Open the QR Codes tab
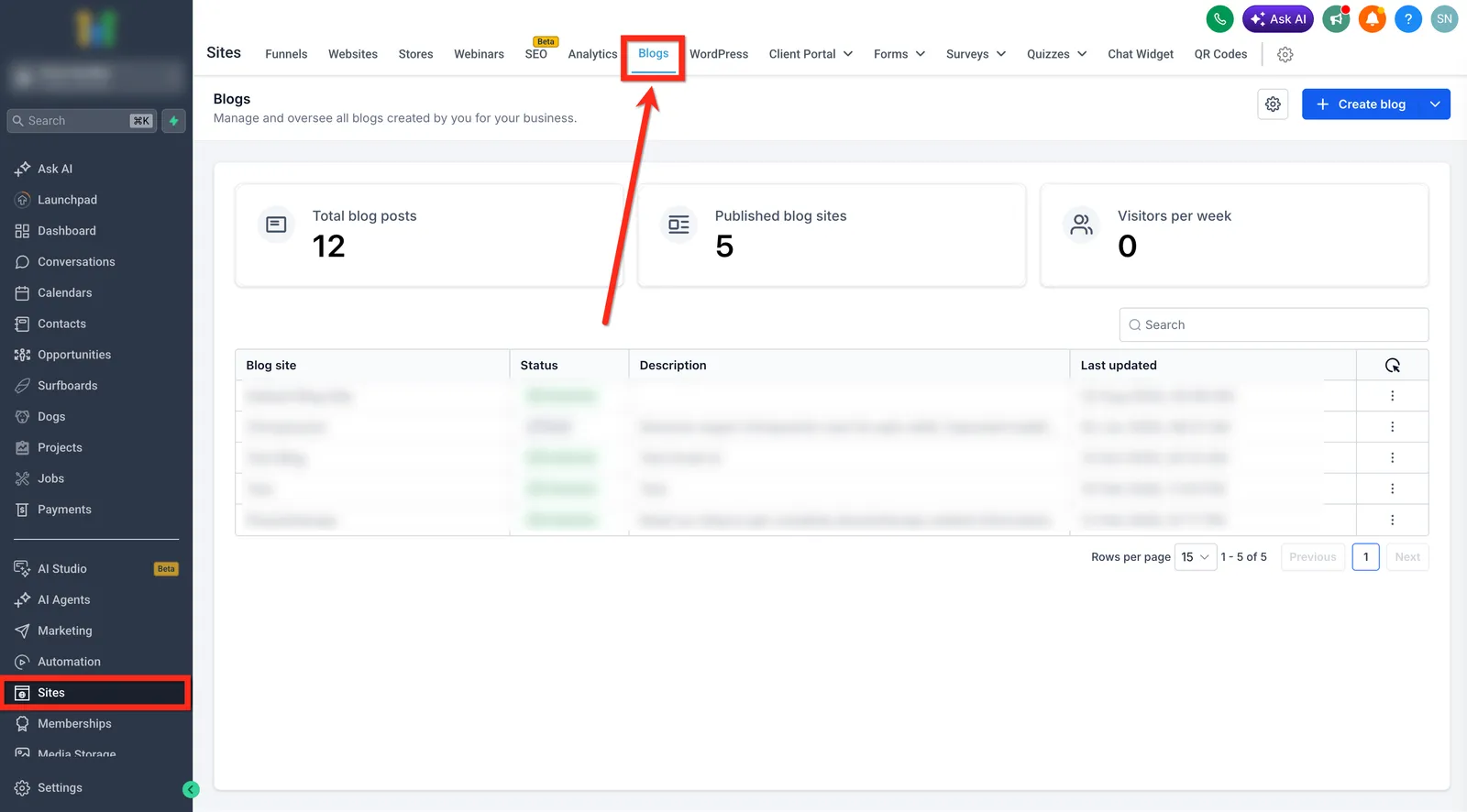This screenshot has height=812, width=1467. pos(1220,54)
